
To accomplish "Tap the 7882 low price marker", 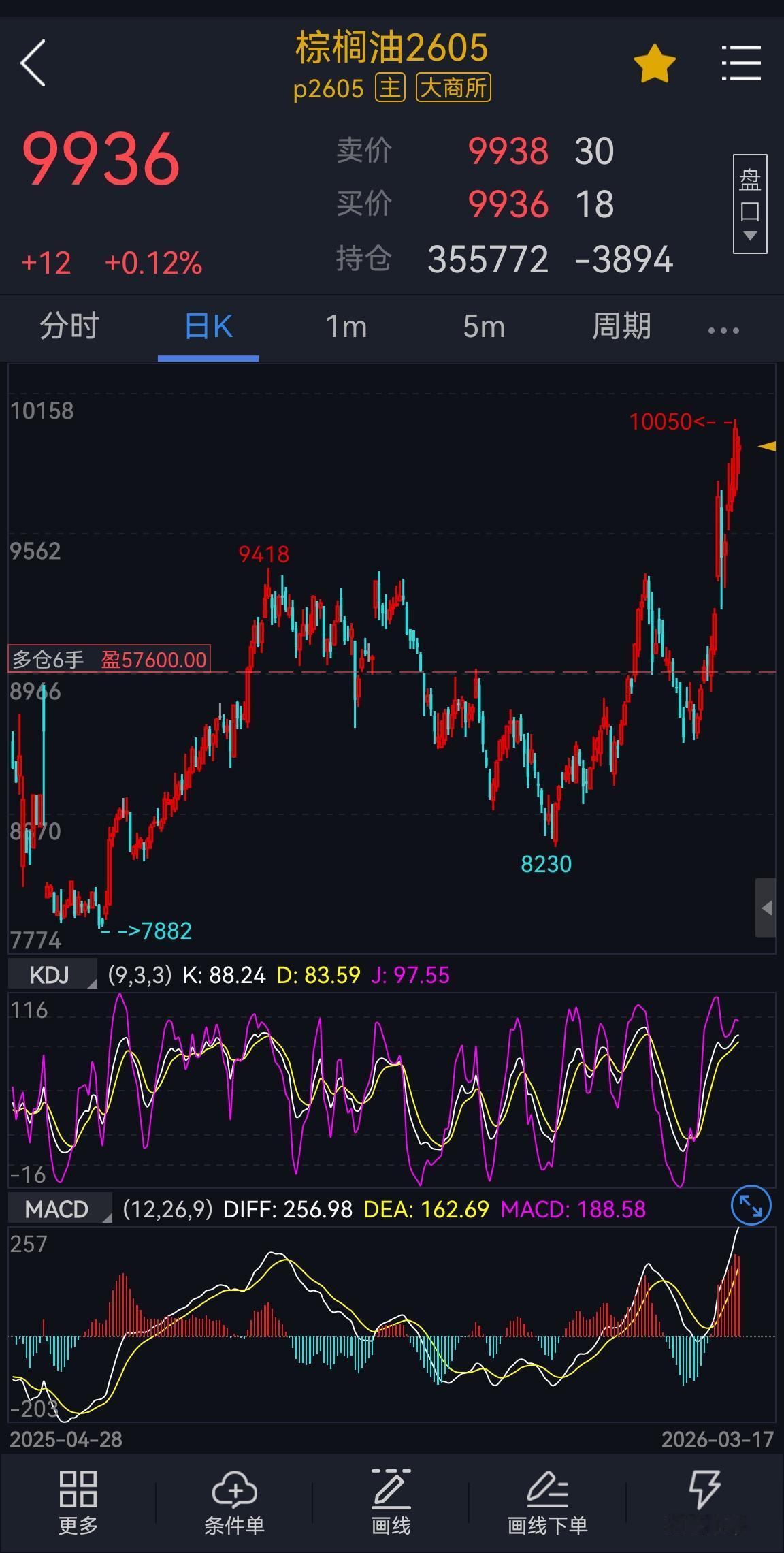I will 167,931.
